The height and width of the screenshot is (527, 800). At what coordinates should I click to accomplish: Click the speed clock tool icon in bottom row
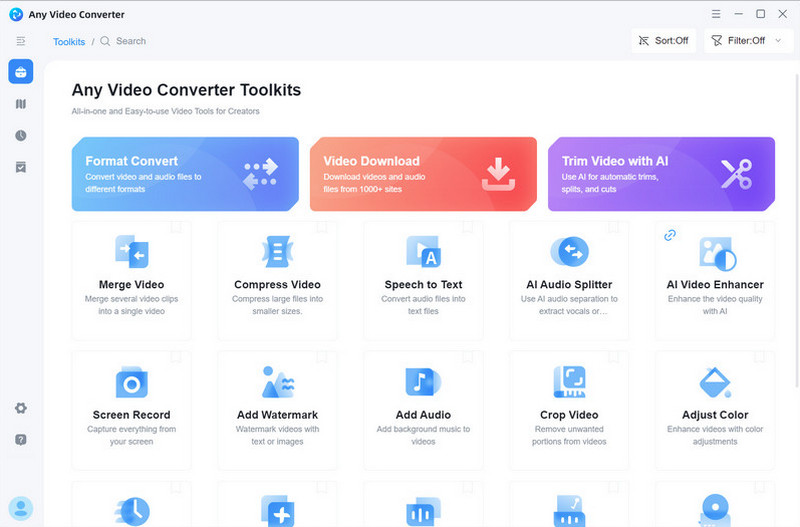[x=133, y=511]
